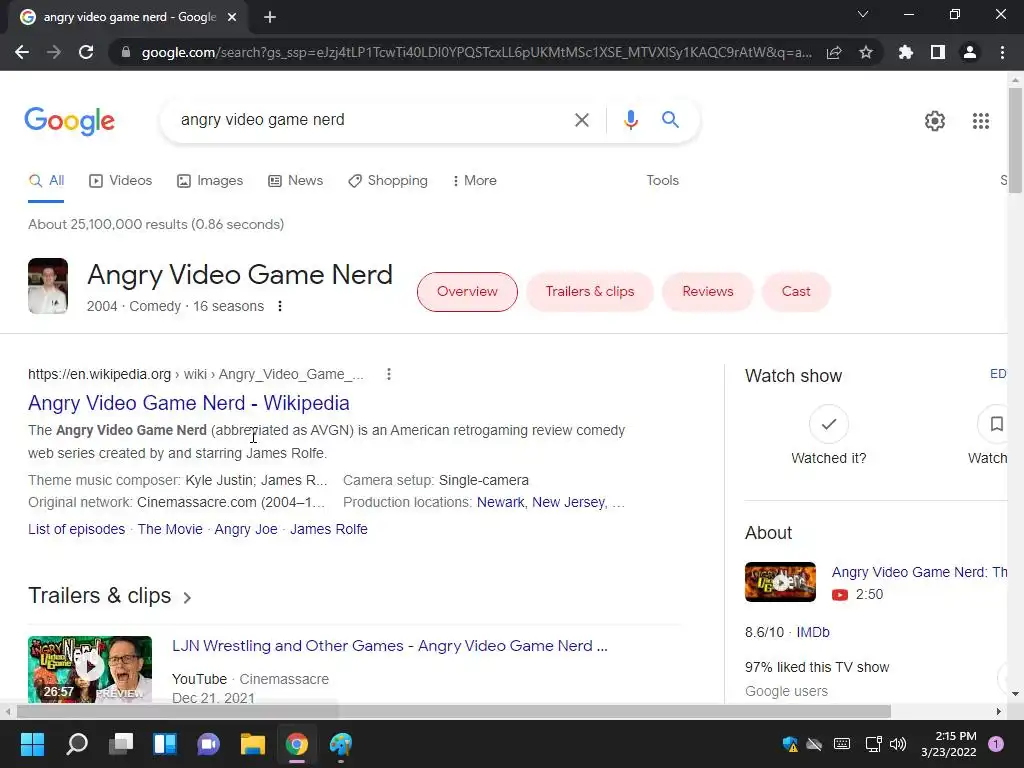Open the taskbar volume control
This screenshot has width=1024, height=768.
point(898,744)
